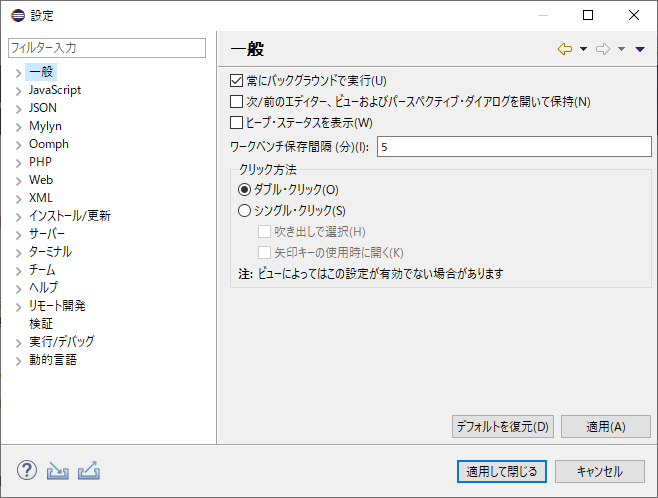Select 実行/デバッグ preferences category
The image size is (658, 498).
pyautogui.click(x=62, y=342)
